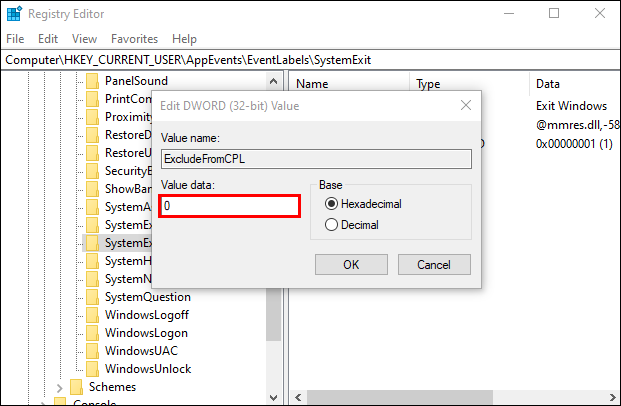
Task: Click the SecurityBand key folder icon
Action: pos(92,171)
